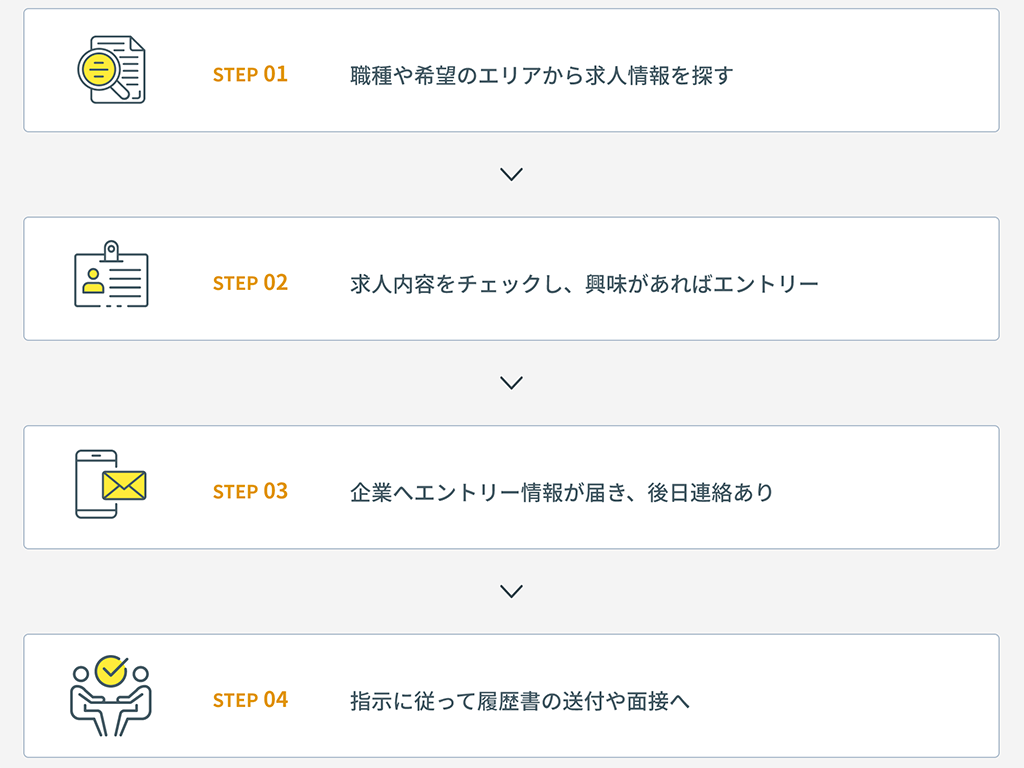Click the person silhouette on ID card
Screen dimensions: 1024x768
[93, 281]
